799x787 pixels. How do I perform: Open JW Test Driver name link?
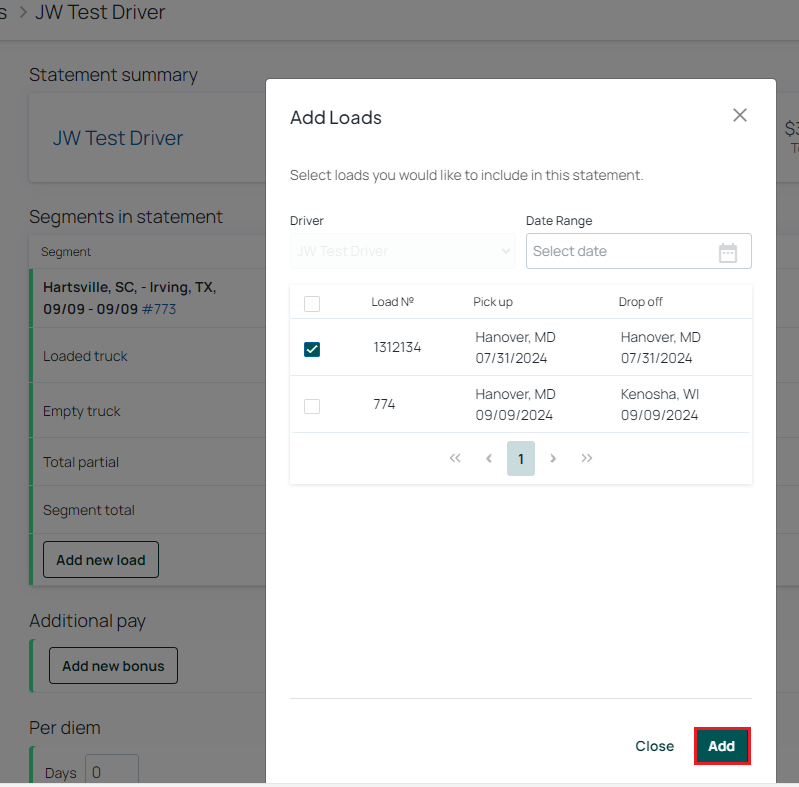point(118,138)
